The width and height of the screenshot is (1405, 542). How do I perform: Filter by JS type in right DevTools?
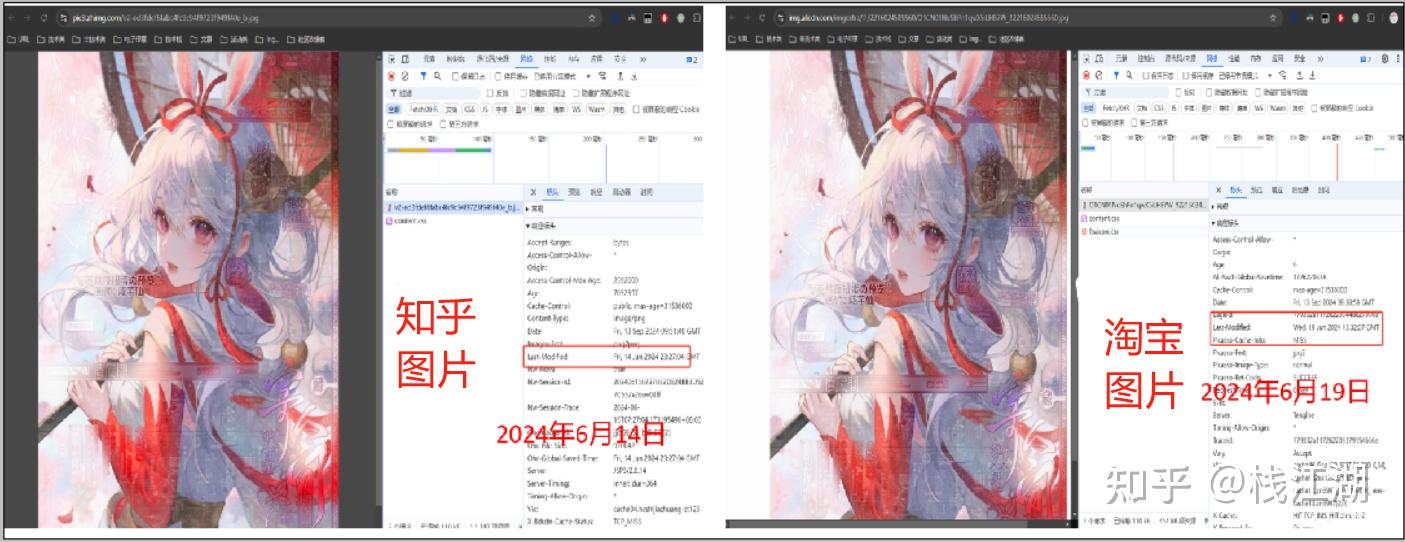1174,108
